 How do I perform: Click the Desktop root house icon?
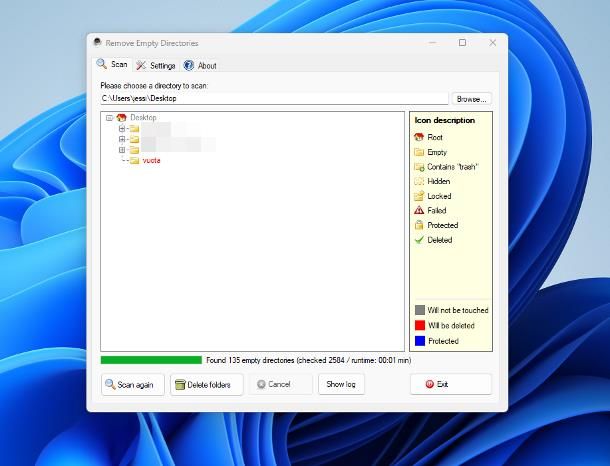[x=121, y=117]
